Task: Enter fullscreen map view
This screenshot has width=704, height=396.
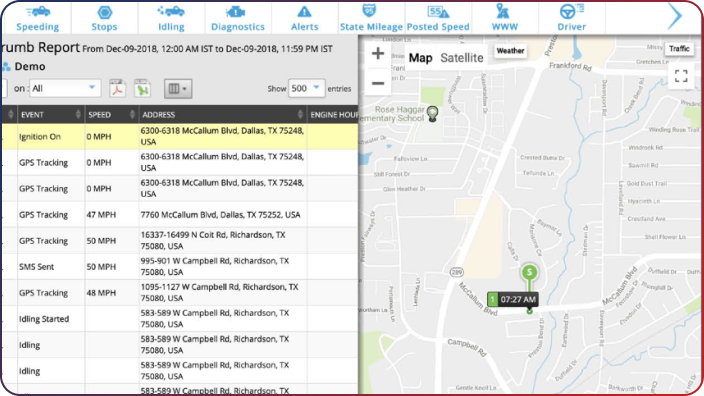Action: click(x=681, y=76)
